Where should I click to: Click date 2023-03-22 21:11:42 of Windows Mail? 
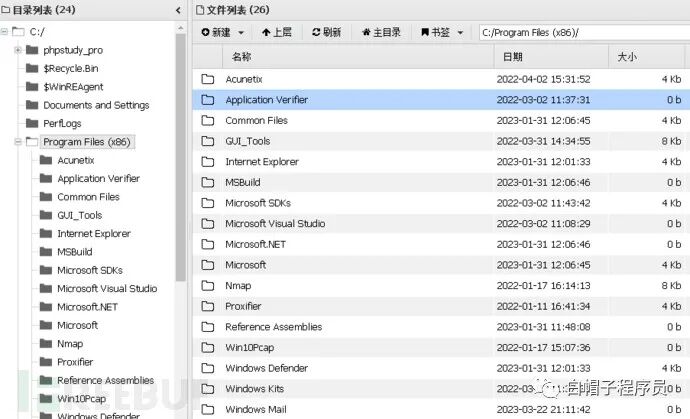pos(543,409)
